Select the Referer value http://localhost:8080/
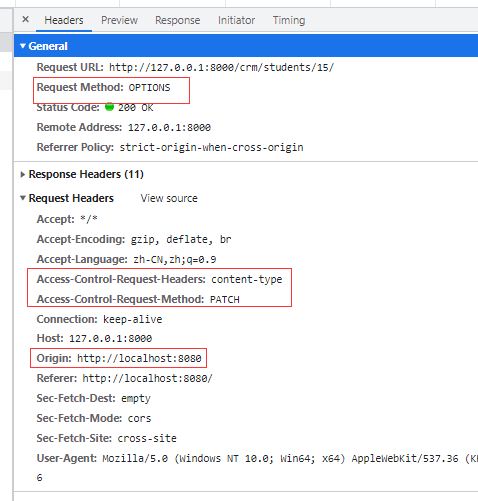The image size is (478, 501). point(147,379)
